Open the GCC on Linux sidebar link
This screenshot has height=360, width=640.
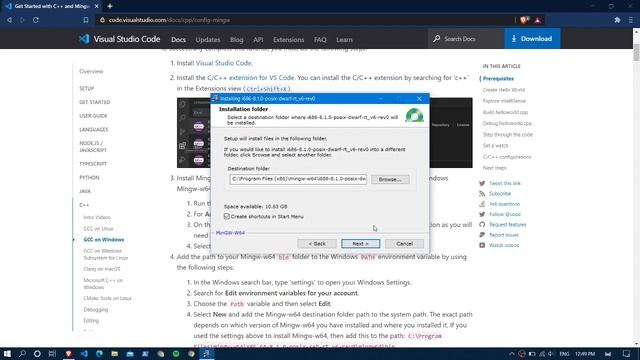pos(98,229)
